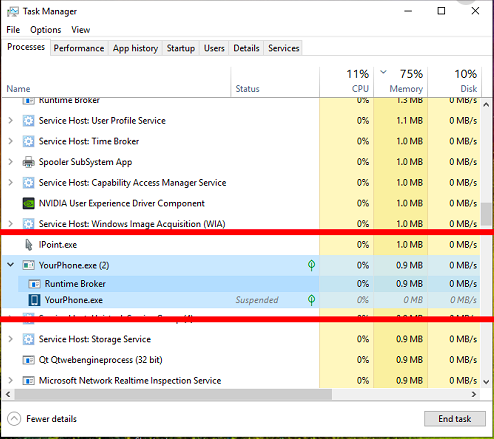Viewport: 494px width, 439px height.
Task: Expand Spooler SubSystem App
Action: click(x=10, y=162)
